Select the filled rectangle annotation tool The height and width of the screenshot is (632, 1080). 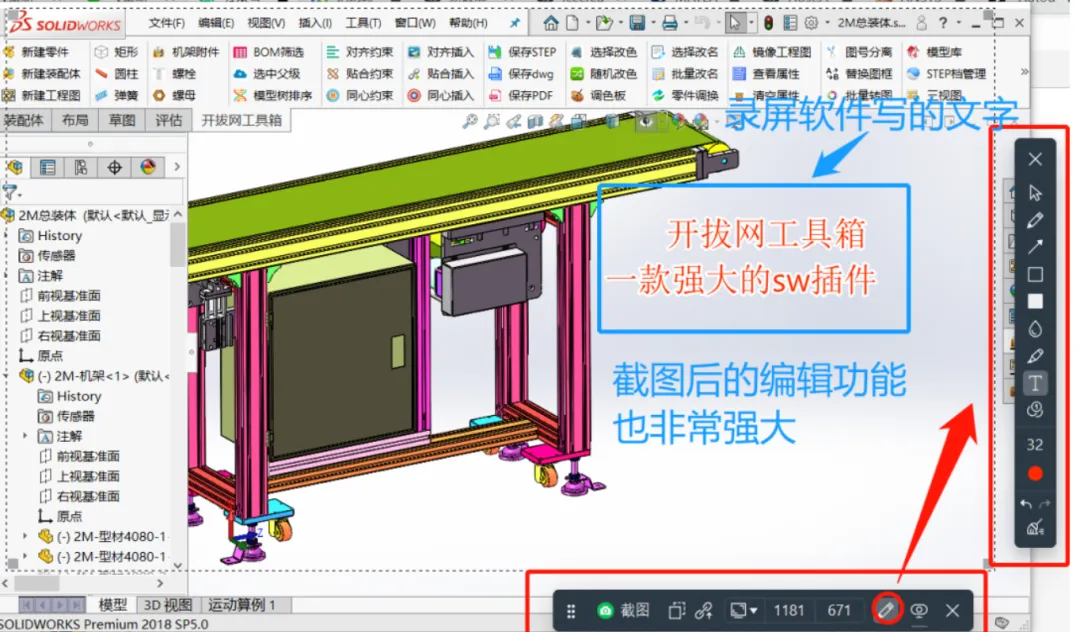[1035, 302]
